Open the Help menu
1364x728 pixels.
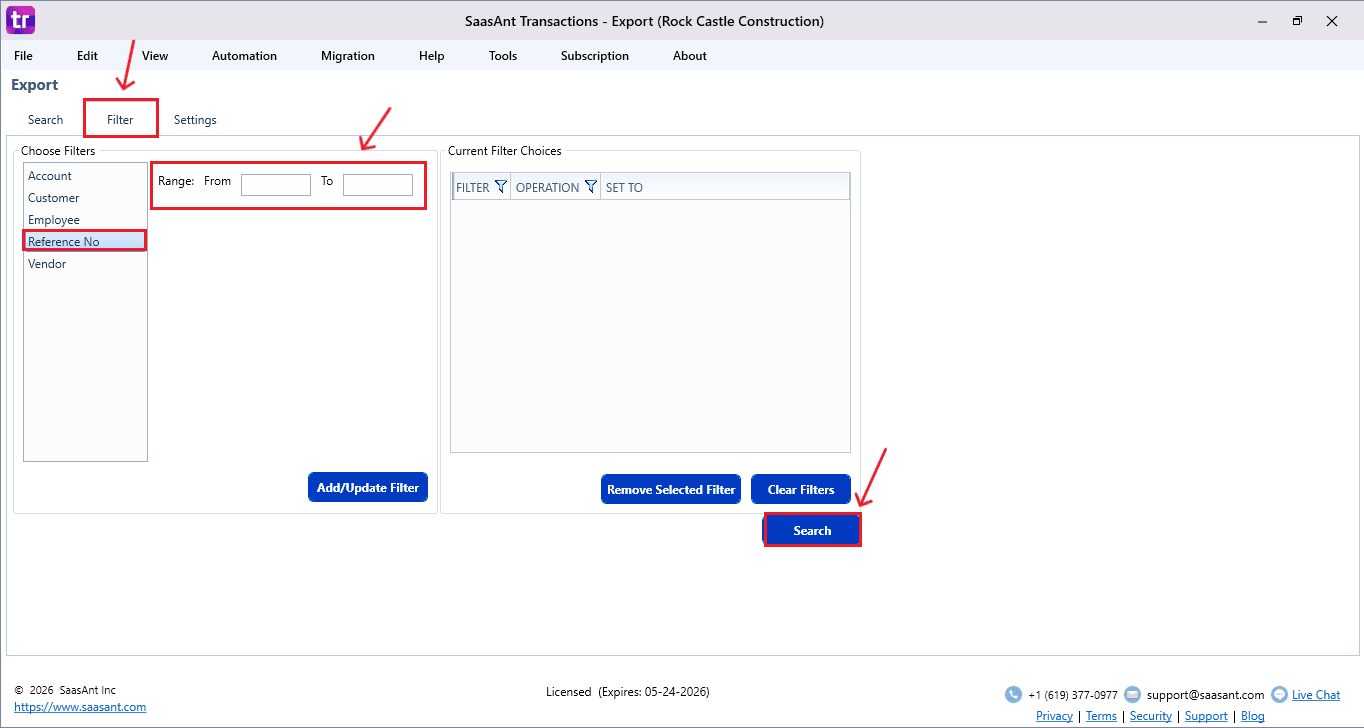click(432, 56)
